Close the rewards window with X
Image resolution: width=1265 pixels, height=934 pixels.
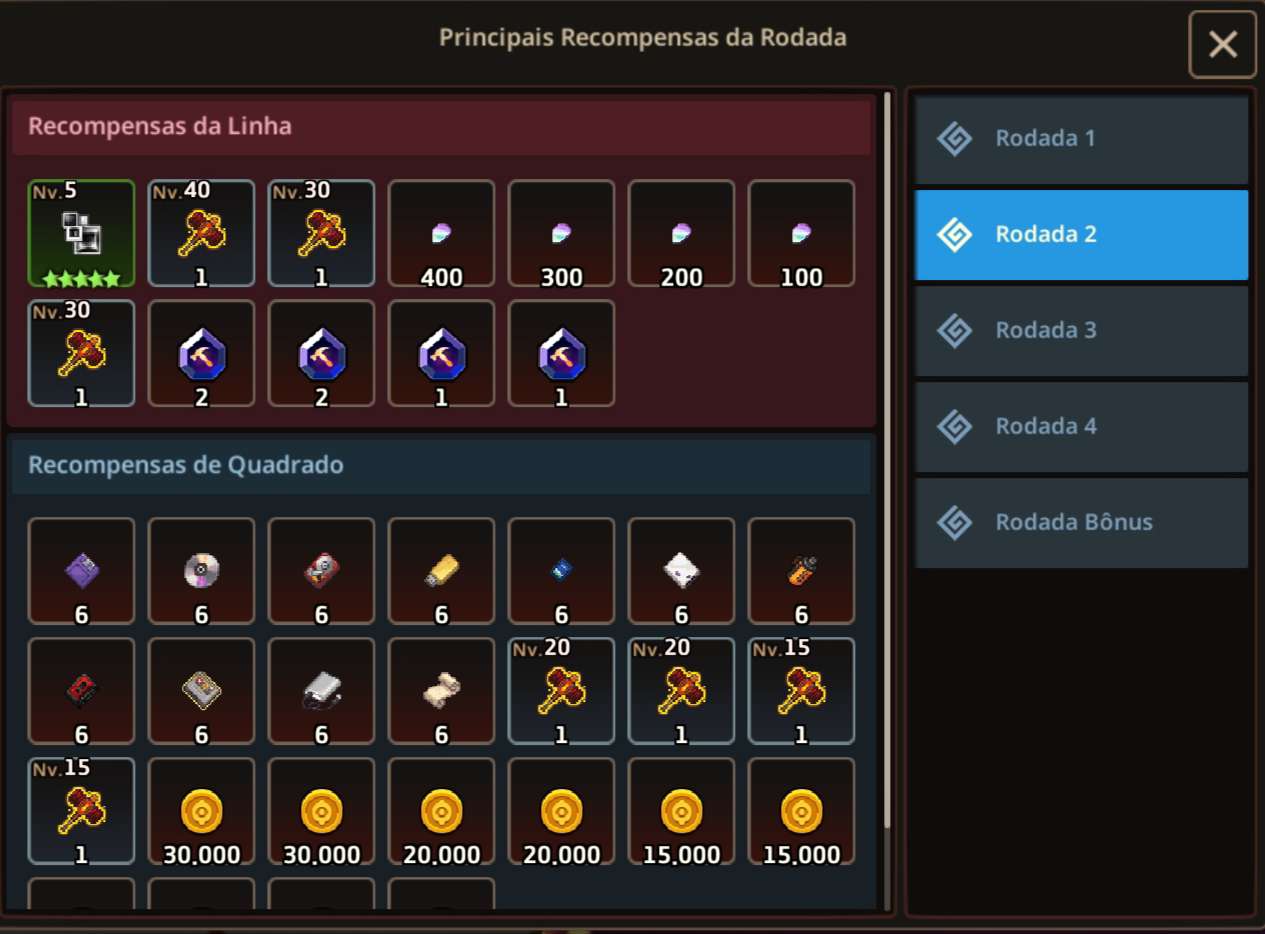[1222, 44]
